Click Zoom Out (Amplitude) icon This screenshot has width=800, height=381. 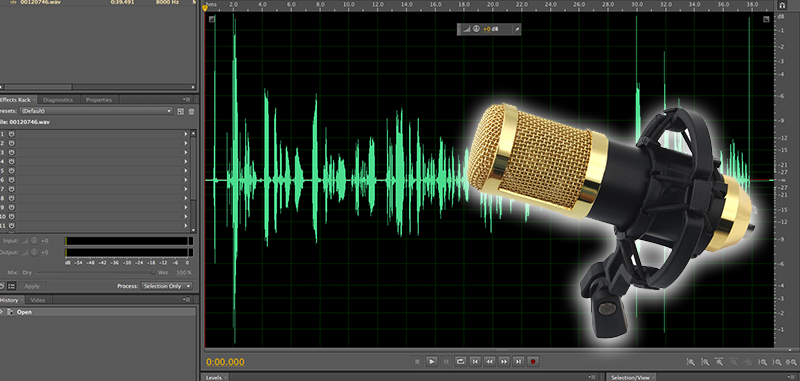point(705,362)
